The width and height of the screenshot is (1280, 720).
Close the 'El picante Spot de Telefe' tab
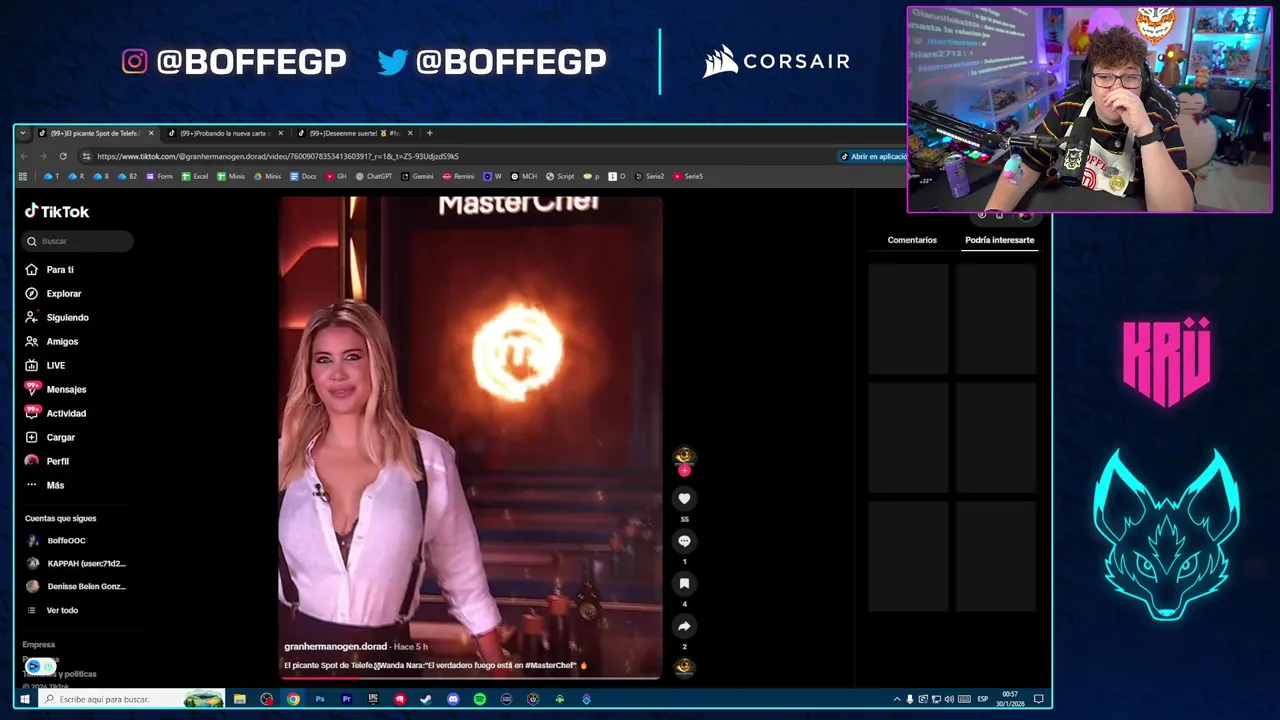(151, 133)
